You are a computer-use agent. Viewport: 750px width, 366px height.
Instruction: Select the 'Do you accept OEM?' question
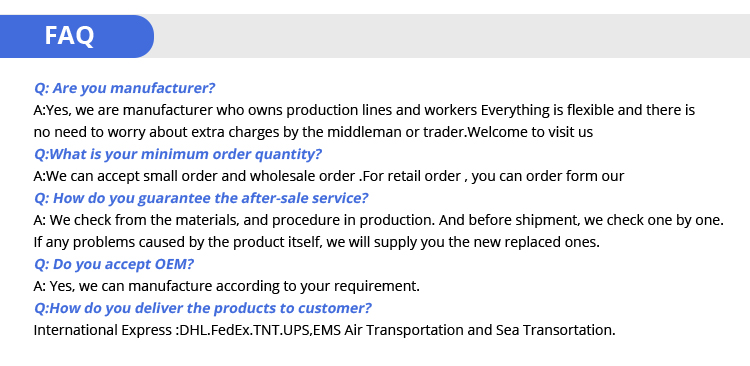click(114, 265)
